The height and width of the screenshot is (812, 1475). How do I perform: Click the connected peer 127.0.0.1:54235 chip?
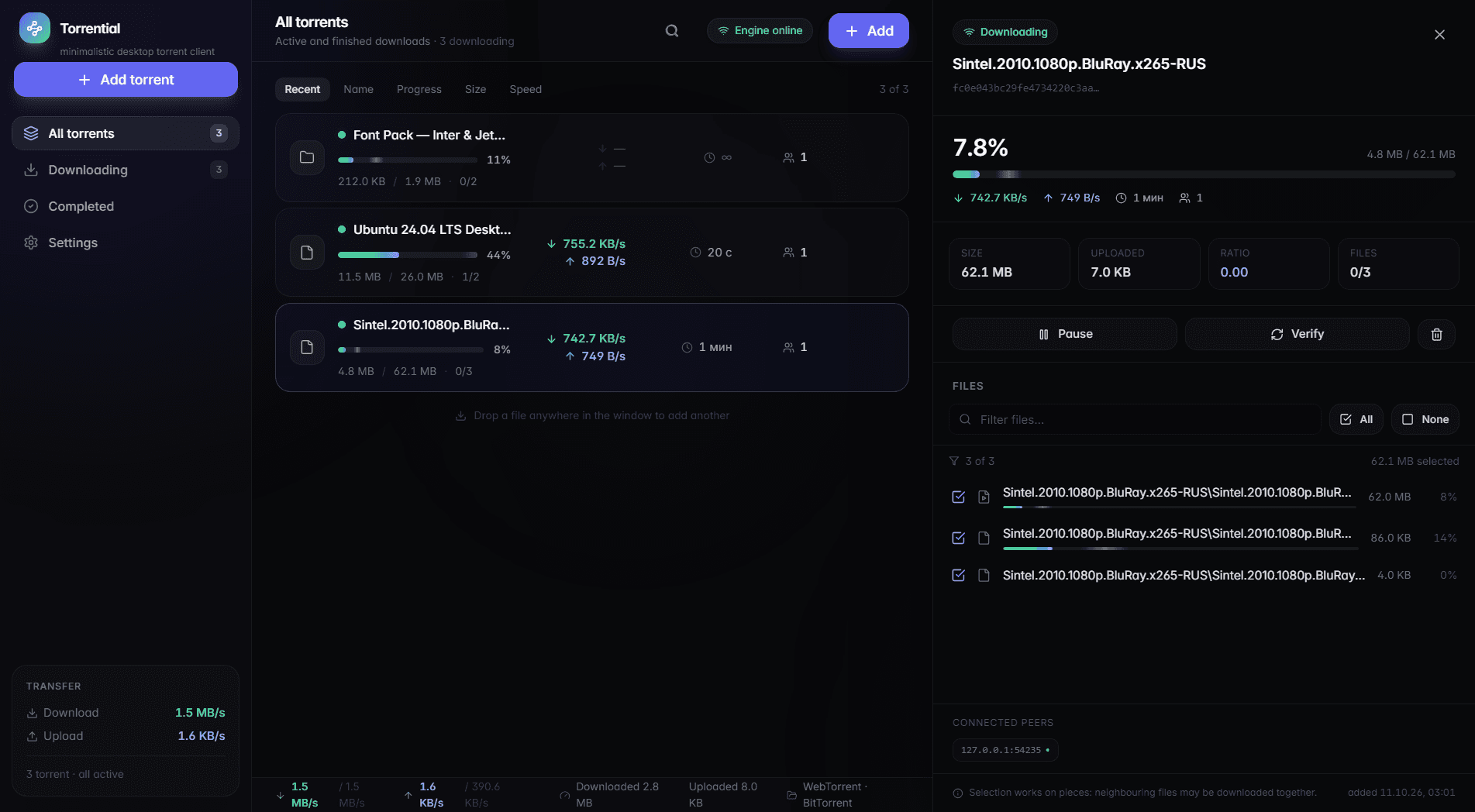tap(1005, 750)
